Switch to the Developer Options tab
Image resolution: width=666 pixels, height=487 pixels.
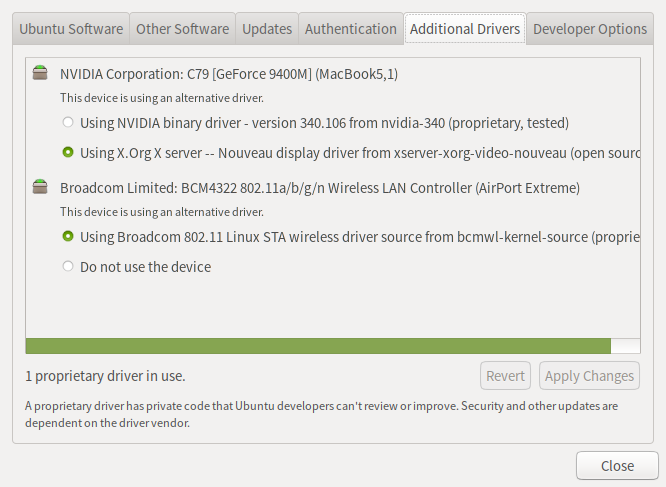pyautogui.click(x=590, y=29)
